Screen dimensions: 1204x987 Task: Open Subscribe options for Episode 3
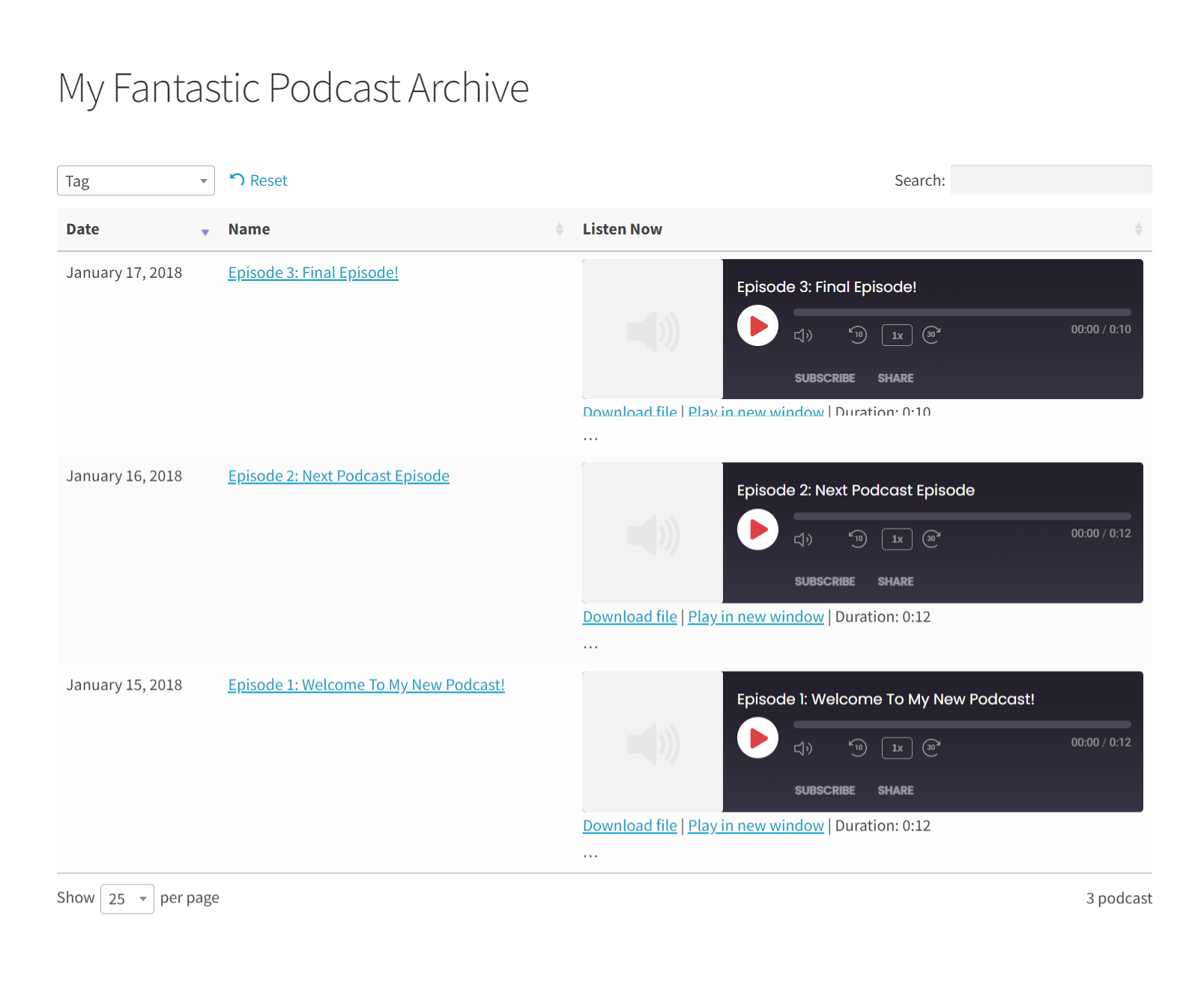point(824,377)
